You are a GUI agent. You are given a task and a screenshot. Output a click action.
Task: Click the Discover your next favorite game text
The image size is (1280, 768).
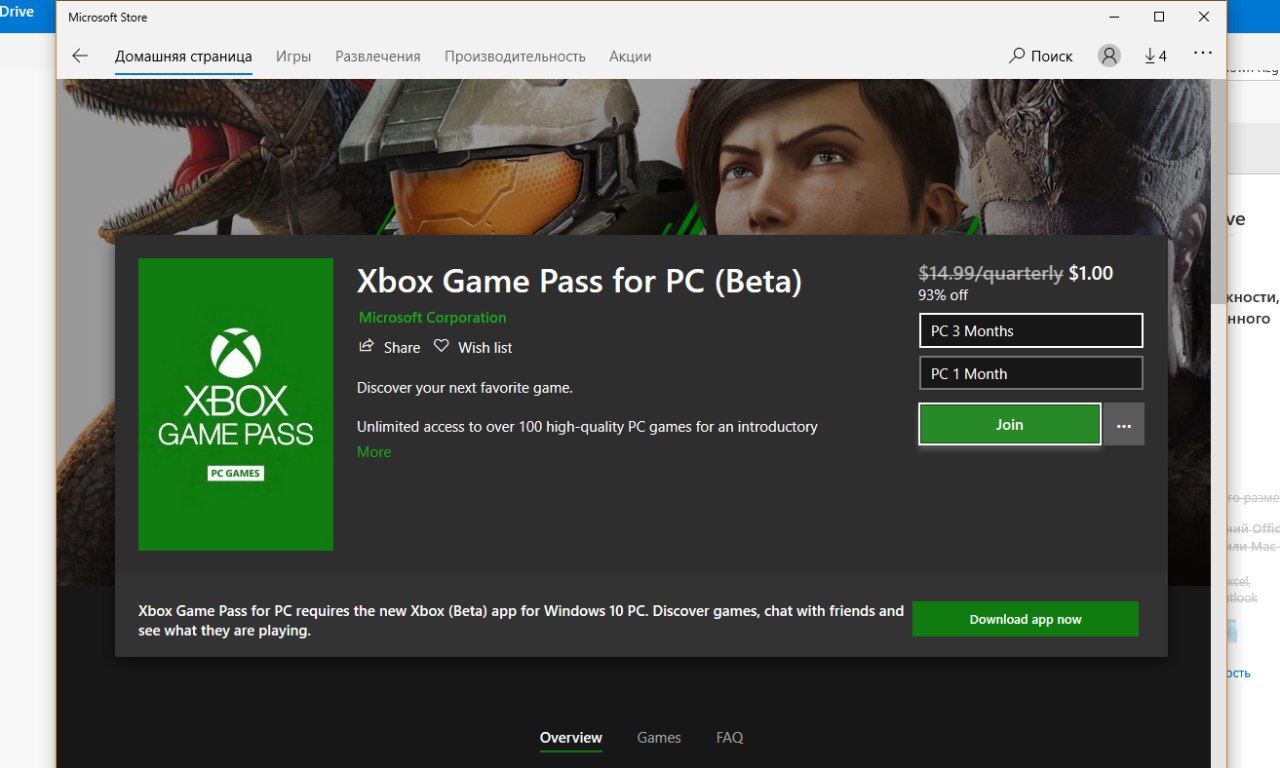point(465,387)
